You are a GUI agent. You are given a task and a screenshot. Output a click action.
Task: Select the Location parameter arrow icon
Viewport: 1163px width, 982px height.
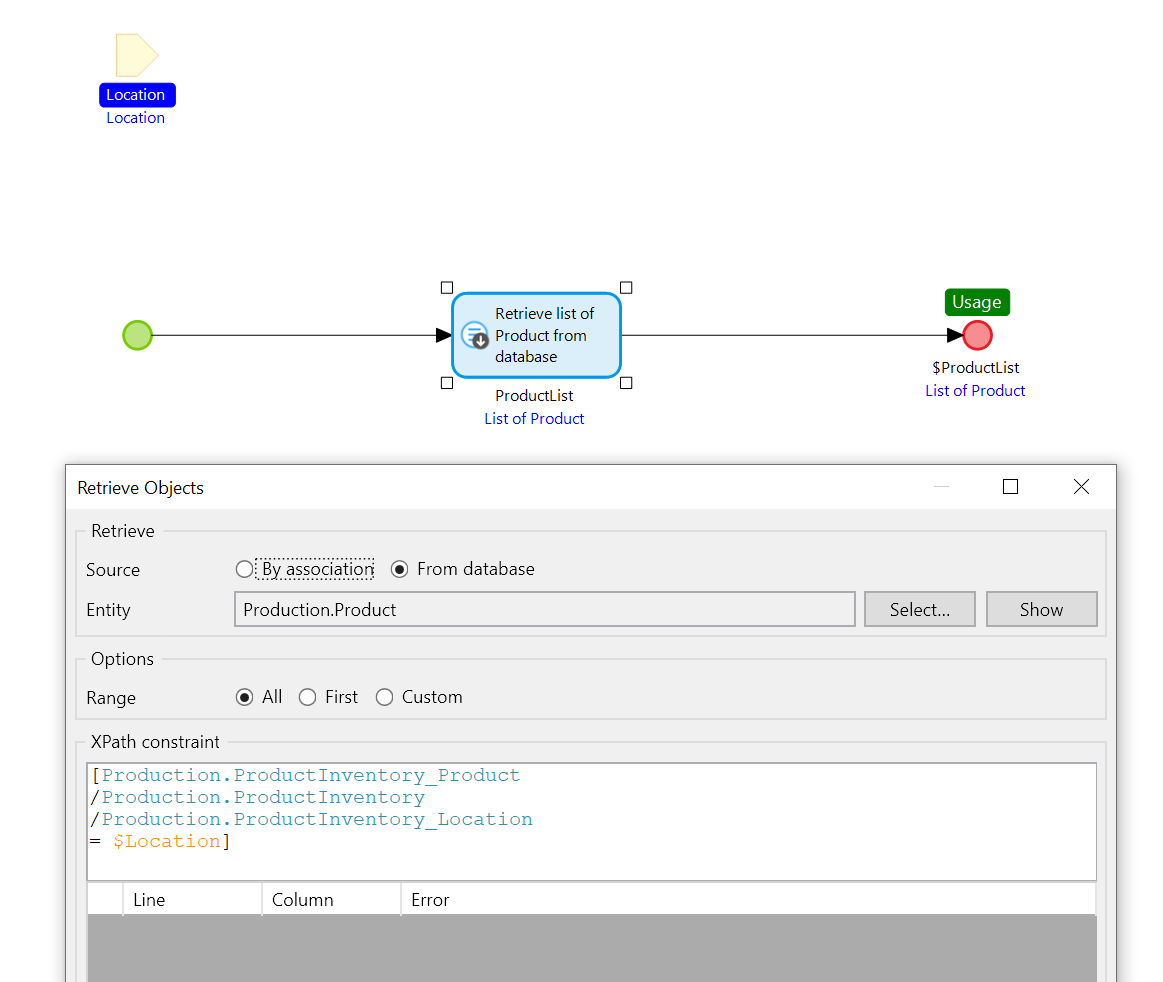[136, 55]
